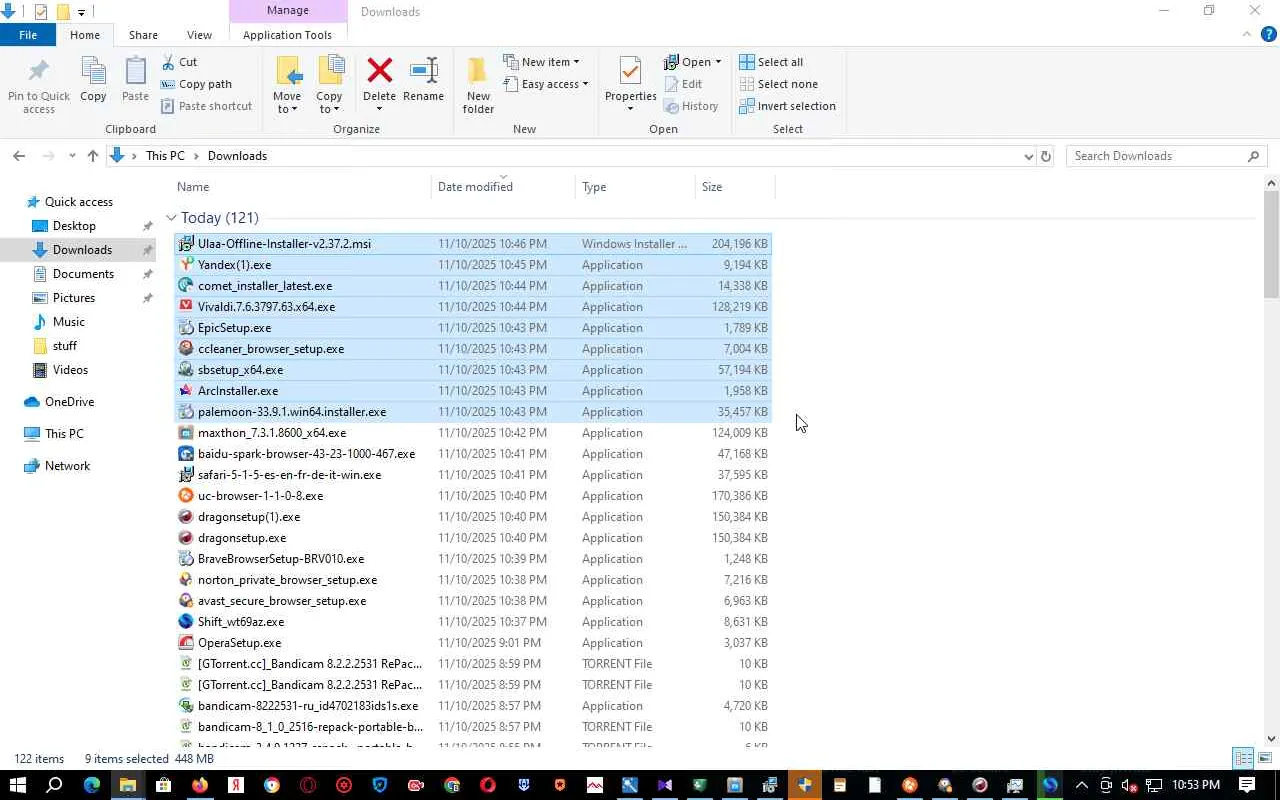Viewport: 1280px width, 800px height.
Task: Sort files by Size column
Action: coord(735,187)
